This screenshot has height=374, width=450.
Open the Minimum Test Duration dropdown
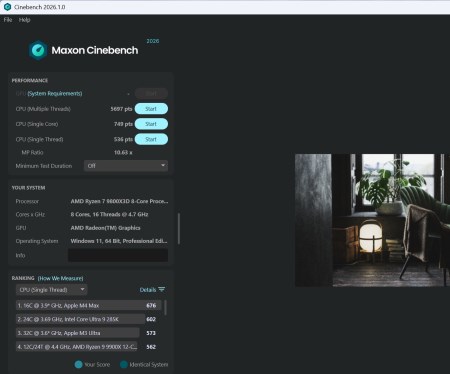coord(126,166)
